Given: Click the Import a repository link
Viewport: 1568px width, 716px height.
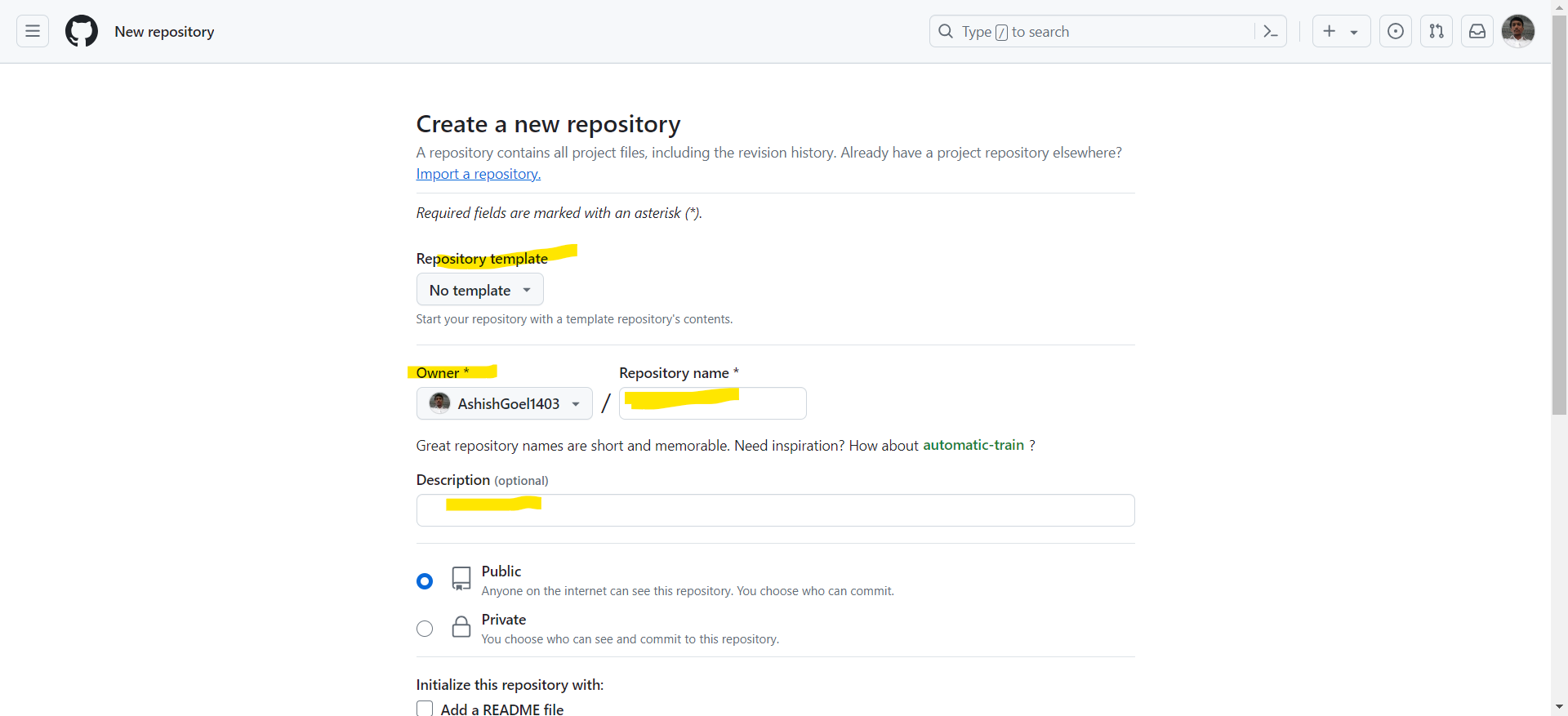Looking at the screenshot, I should pyautogui.click(x=478, y=174).
